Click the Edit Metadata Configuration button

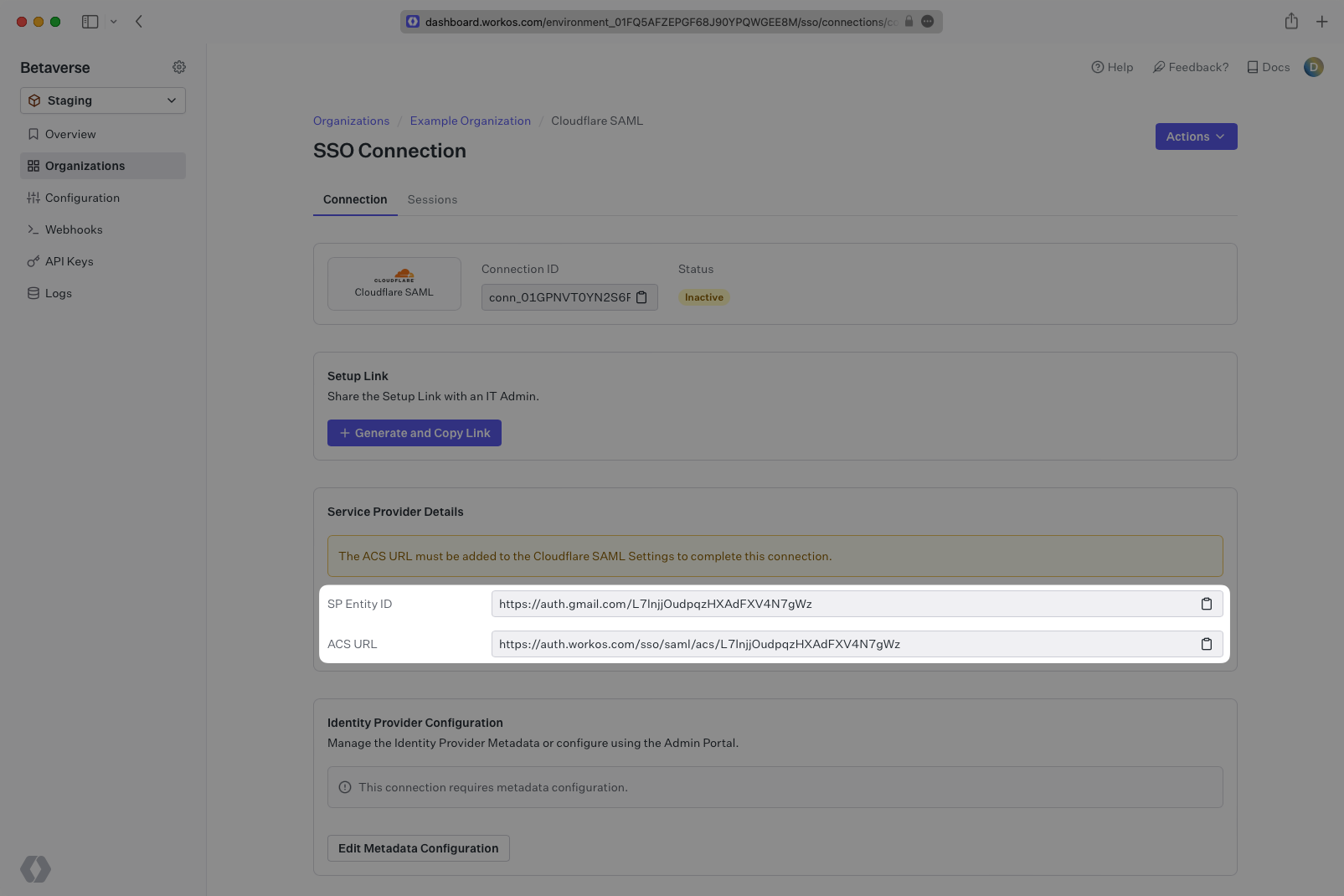click(x=418, y=848)
